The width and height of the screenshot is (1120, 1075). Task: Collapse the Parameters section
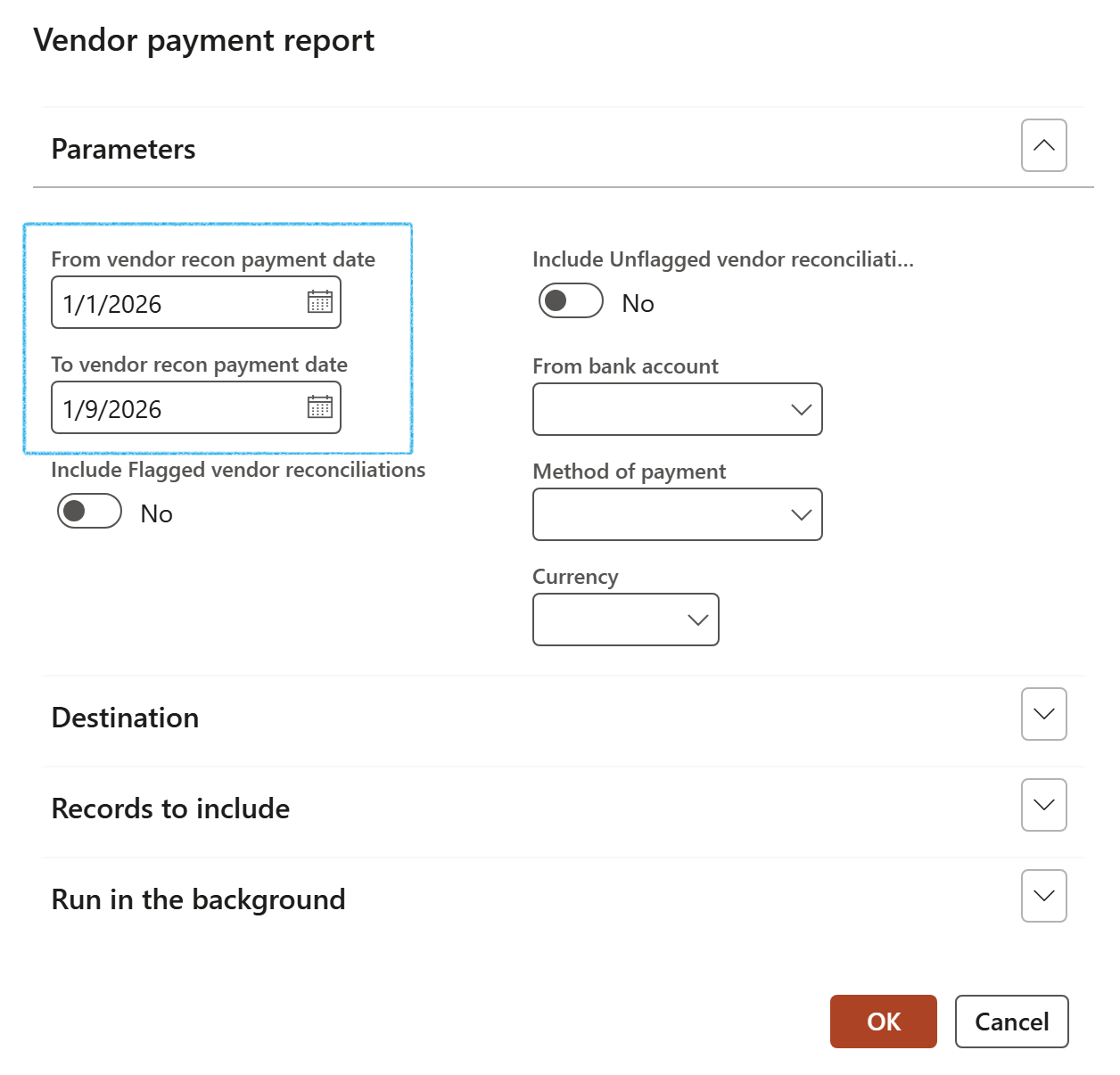(x=1043, y=145)
